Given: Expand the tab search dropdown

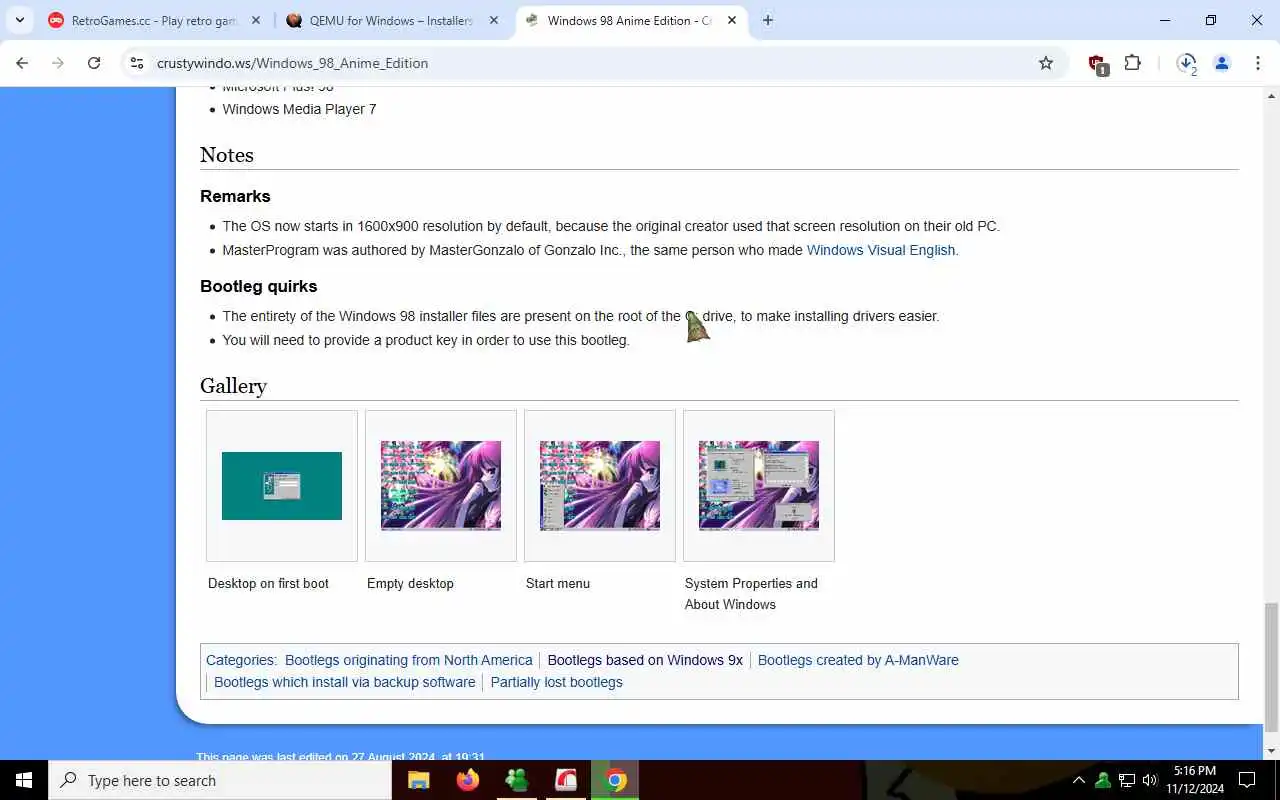Looking at the screenshot, I should 20,20.
